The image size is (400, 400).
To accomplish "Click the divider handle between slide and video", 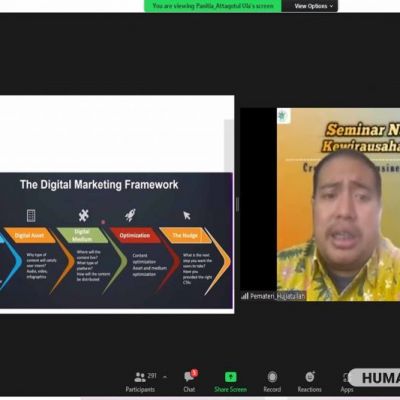I will [237, 204].
